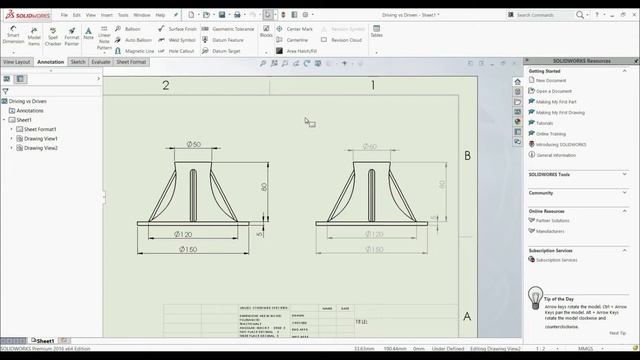The height and width of the screenshot is (360, 640).
Task: Click the Ø120 dimension in right view
Action: click(374, 234)
